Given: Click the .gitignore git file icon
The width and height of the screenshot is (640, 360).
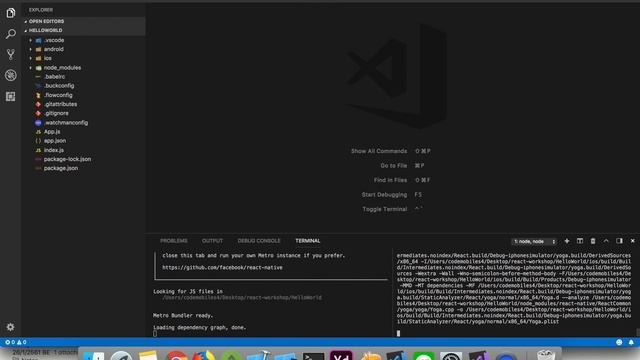Looking at the screenshot, I should 38,113.
